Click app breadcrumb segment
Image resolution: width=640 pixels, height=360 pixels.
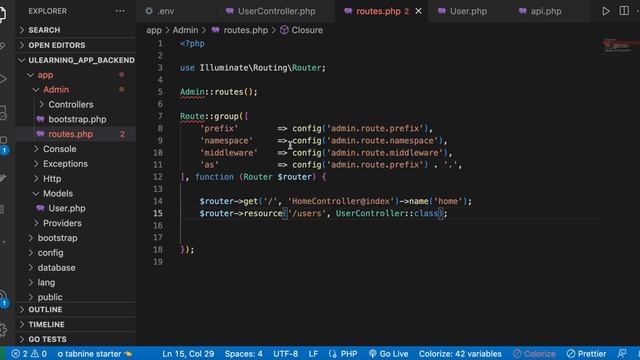[154, 30]
